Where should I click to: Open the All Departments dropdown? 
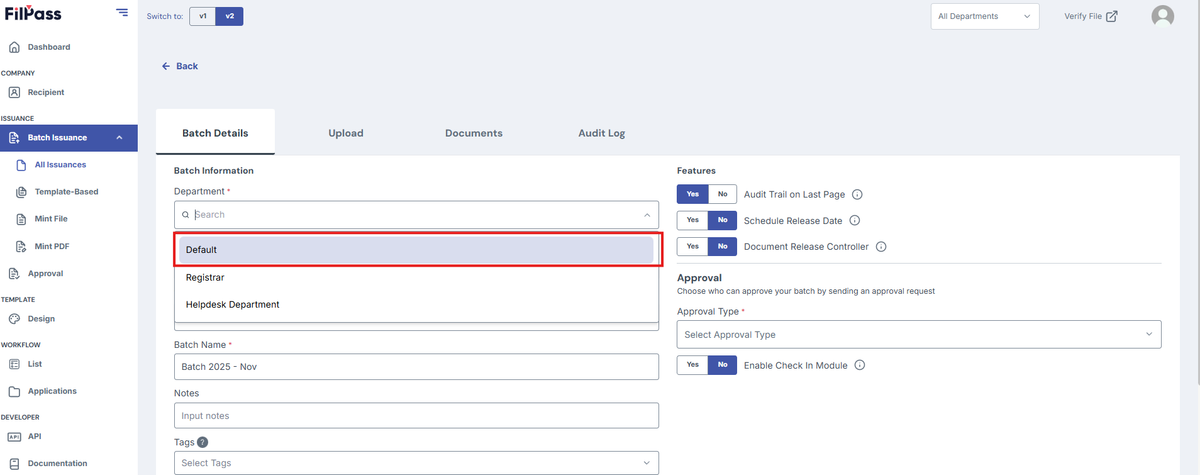pos(984,16)
